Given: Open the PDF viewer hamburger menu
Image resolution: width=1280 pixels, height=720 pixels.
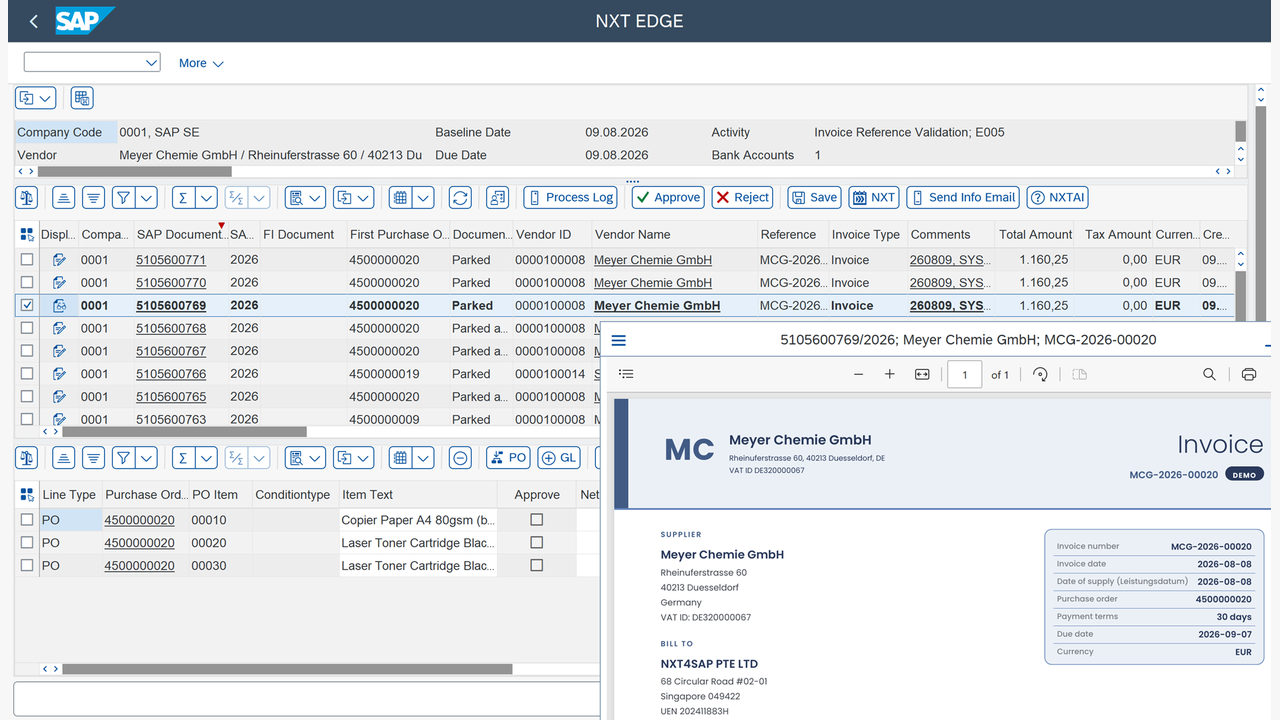Looking at the screenshot, I should (619, 340).
